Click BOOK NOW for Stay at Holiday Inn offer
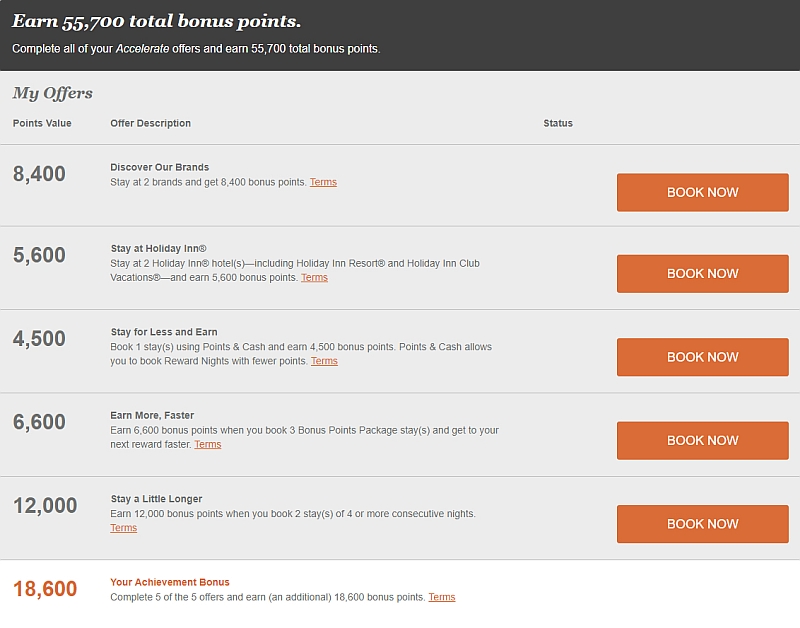The image size is (800, 628). (703, 274)
